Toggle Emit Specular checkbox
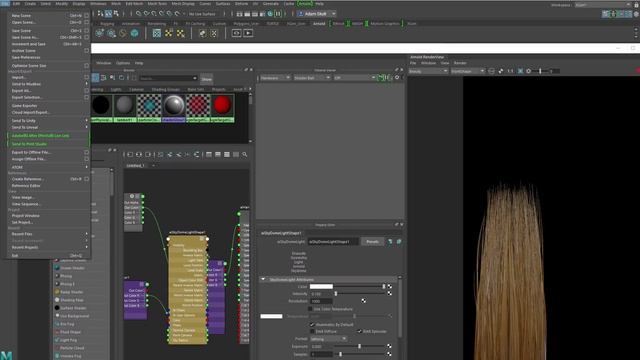This screenshot has height=360, width=640. (x=359, y=331)
